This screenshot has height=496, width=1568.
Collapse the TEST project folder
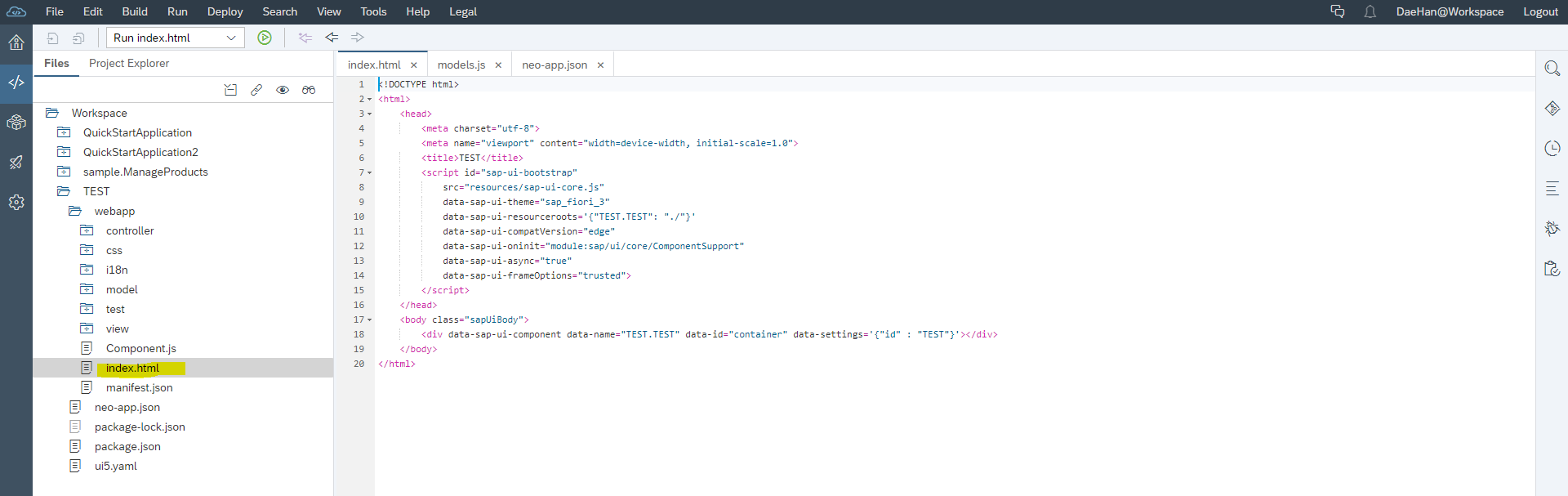pyautogui.click(x=64, y=191)
